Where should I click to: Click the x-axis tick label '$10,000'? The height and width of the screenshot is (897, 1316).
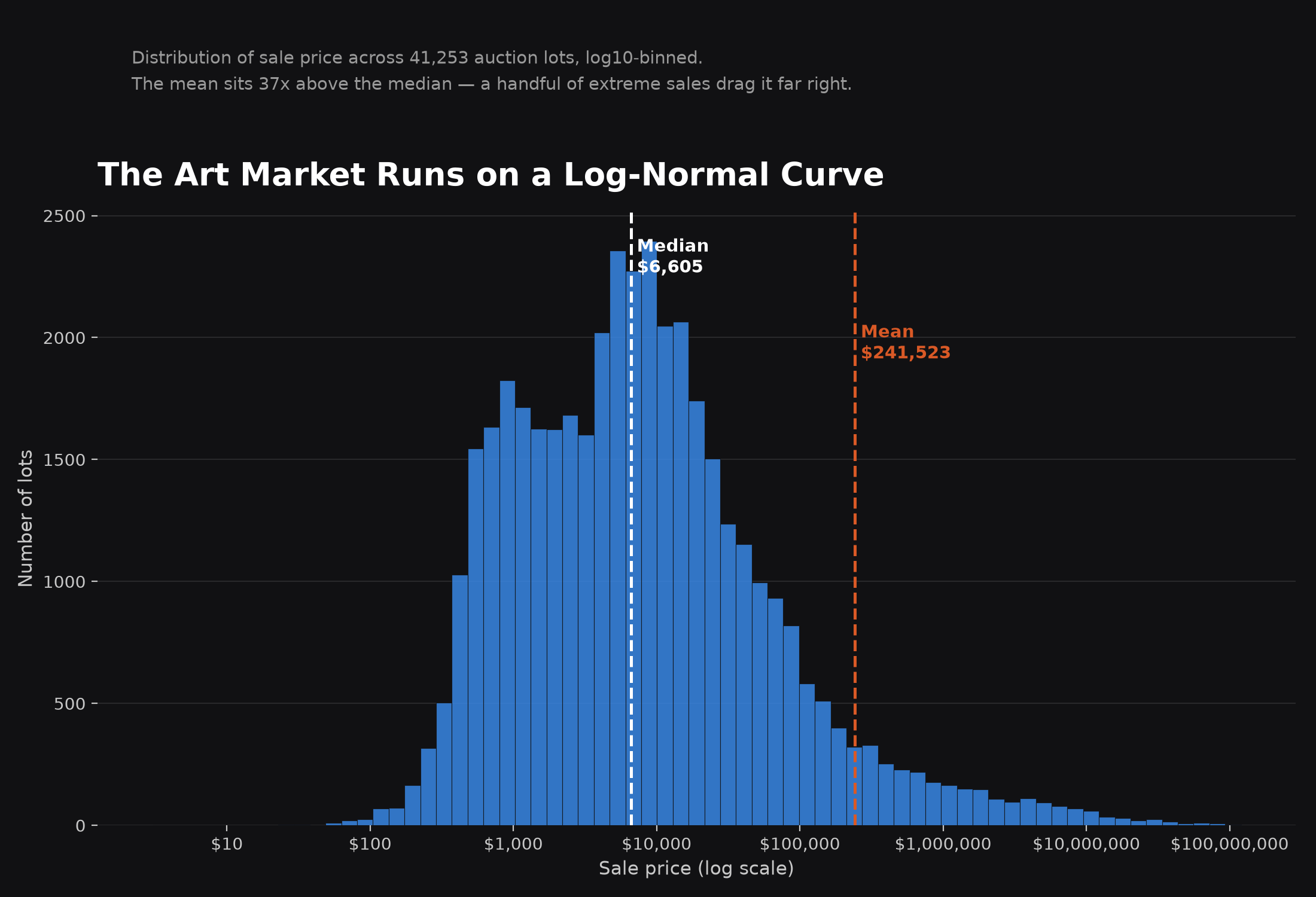pyautogui.click(x=656, y=844)
